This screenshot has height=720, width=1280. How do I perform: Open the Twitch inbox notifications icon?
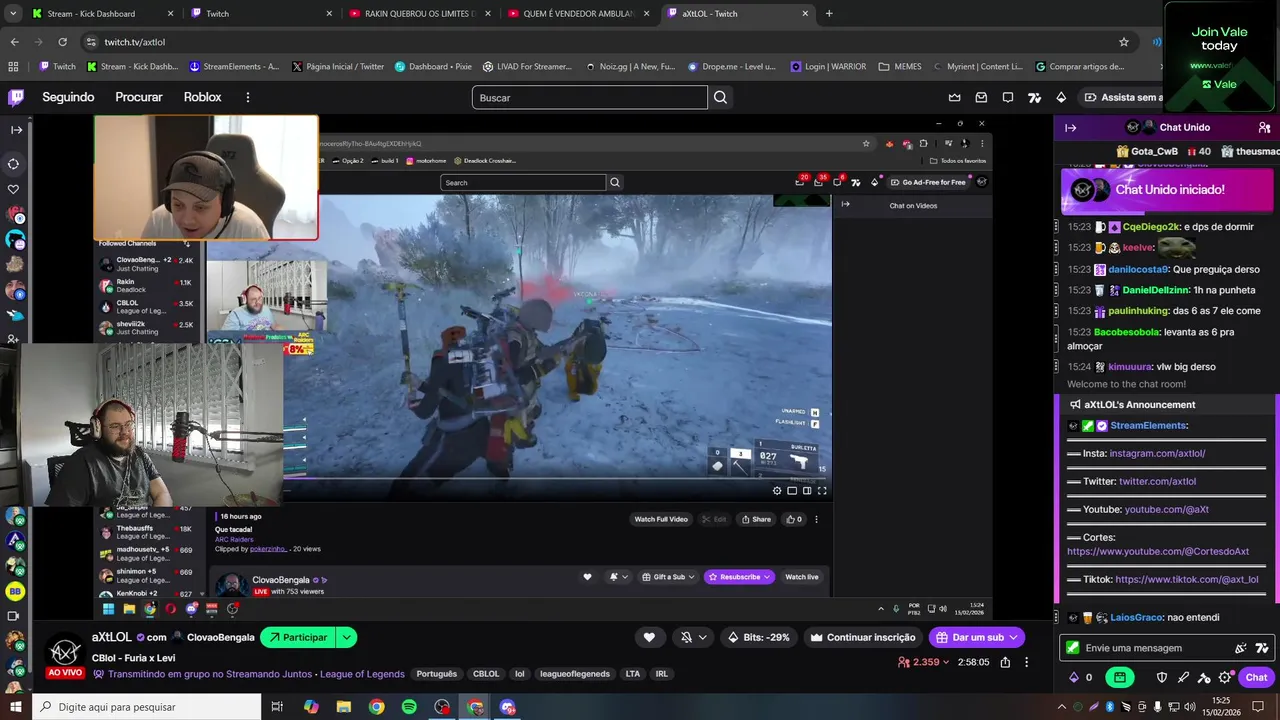coord(981,97)
